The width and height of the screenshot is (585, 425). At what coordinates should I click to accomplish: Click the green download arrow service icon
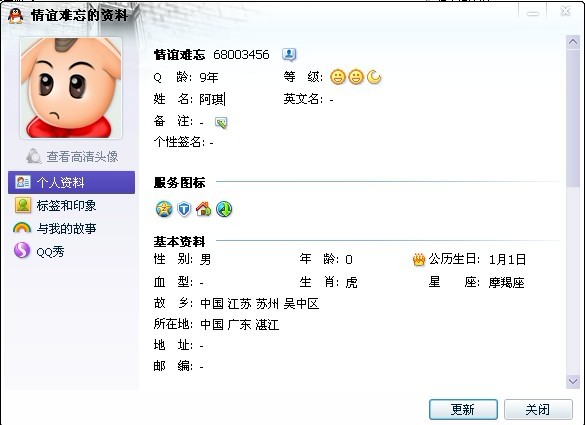(224, 209)
